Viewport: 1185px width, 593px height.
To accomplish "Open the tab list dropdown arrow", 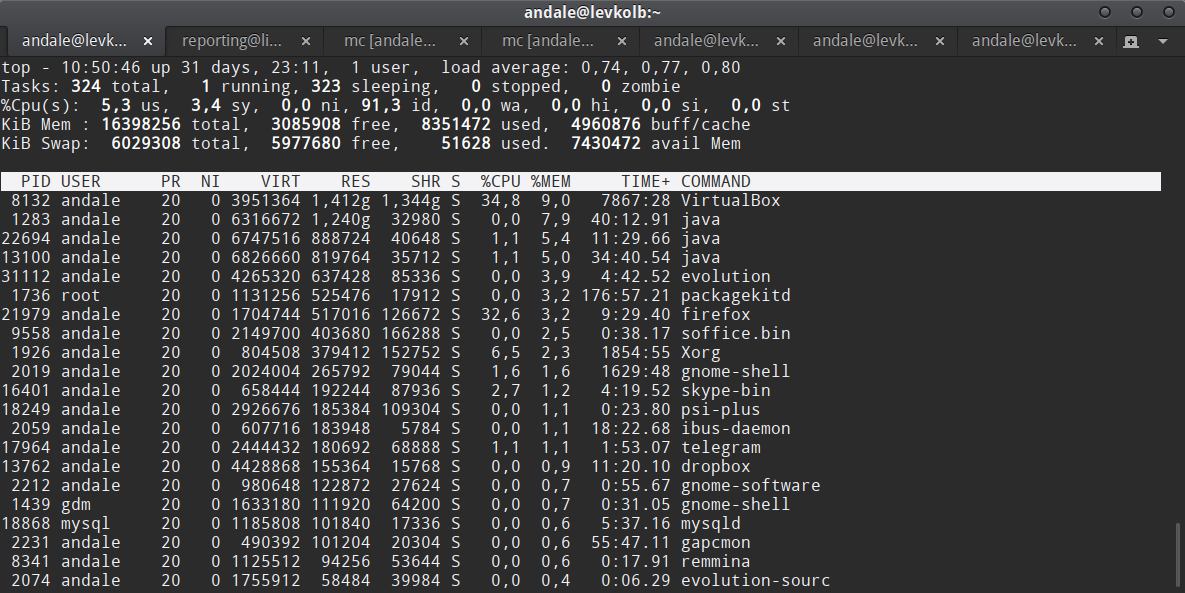I will click(1163, 42).
